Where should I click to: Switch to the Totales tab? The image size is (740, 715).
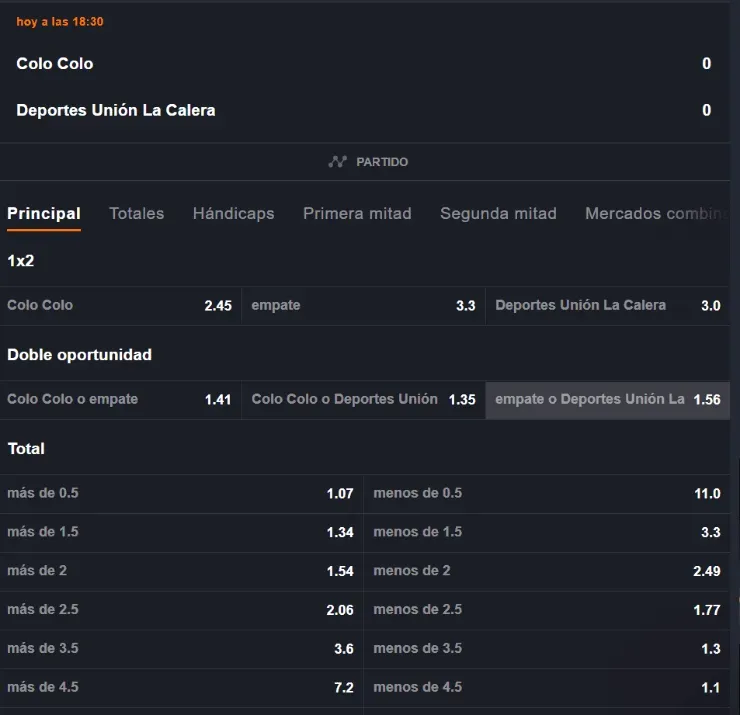[x=136, y=213]
